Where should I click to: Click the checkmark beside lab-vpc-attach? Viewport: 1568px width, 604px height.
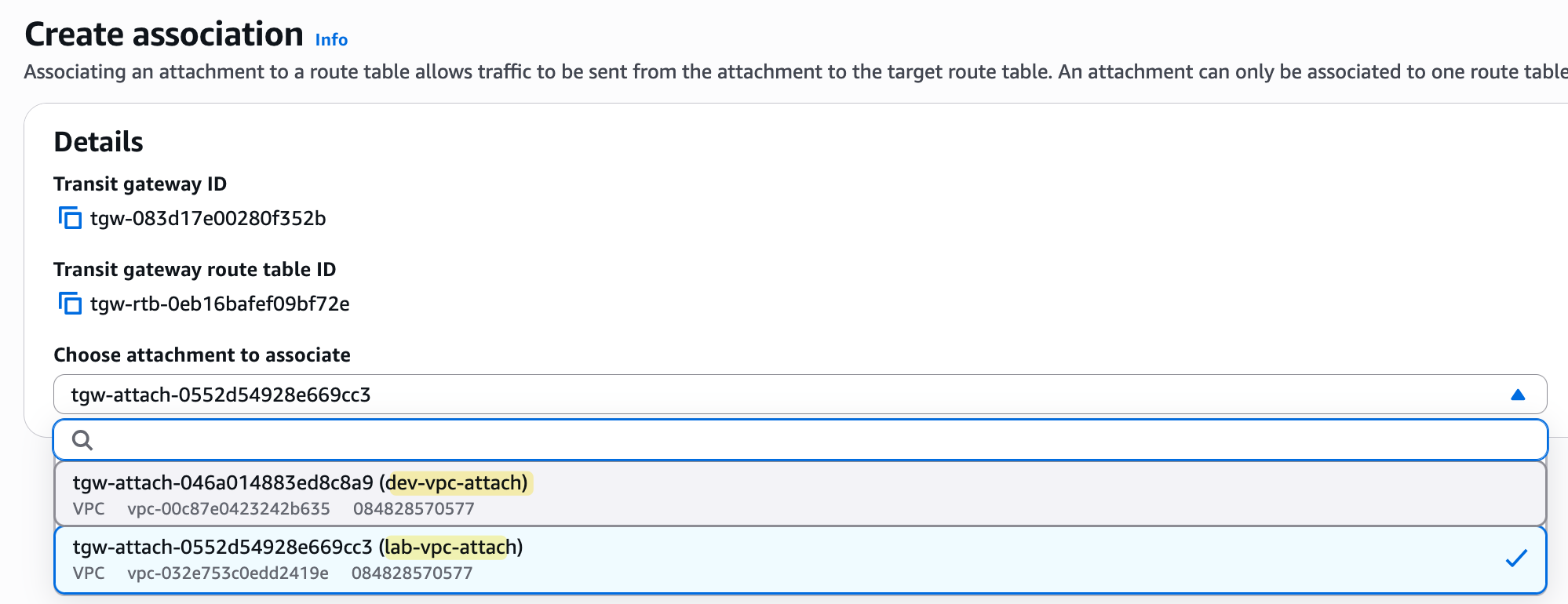(1516, 559)
